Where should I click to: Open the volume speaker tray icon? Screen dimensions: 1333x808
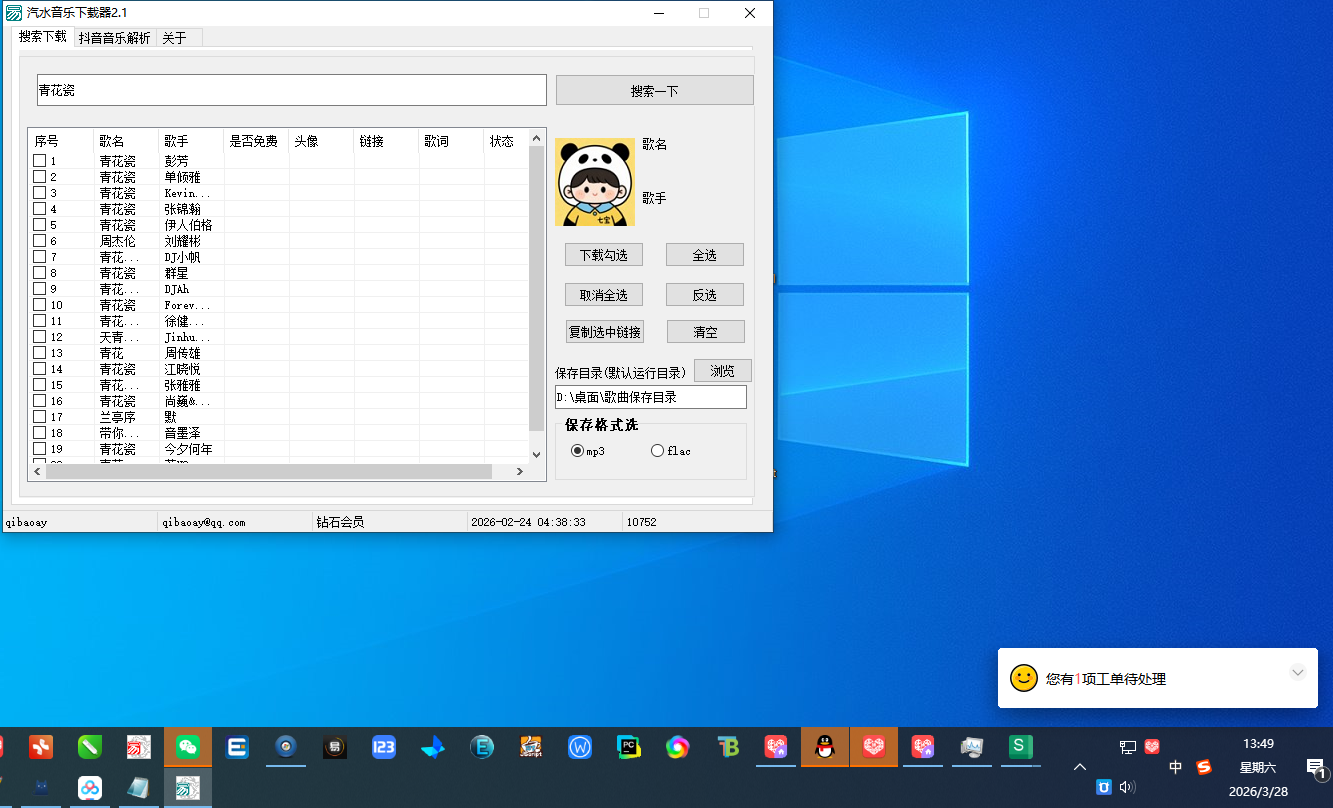[1128, 787]
